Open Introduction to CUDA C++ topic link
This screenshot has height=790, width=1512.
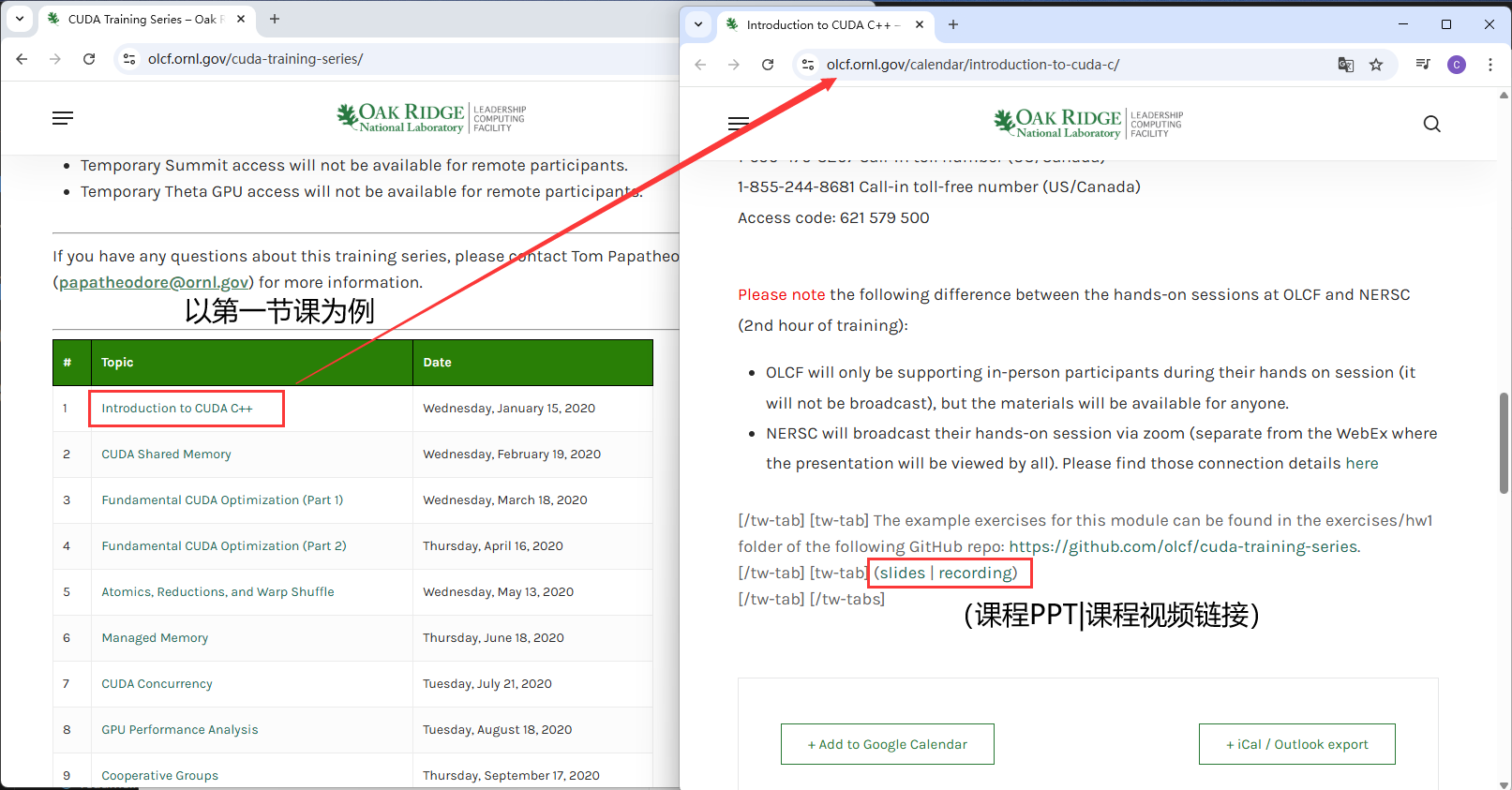coord(177,409)
